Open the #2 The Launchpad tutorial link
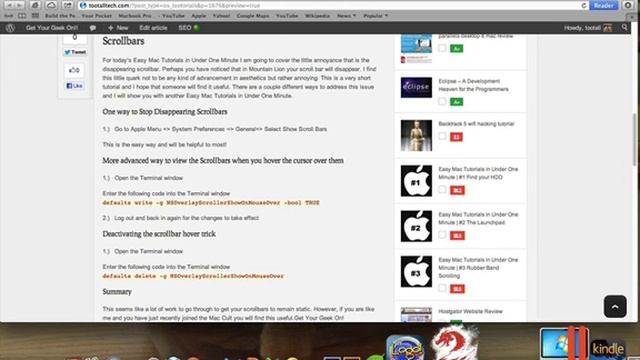Image resolution: width=640 pixels, height=360 pixels. tap(478, 218)
